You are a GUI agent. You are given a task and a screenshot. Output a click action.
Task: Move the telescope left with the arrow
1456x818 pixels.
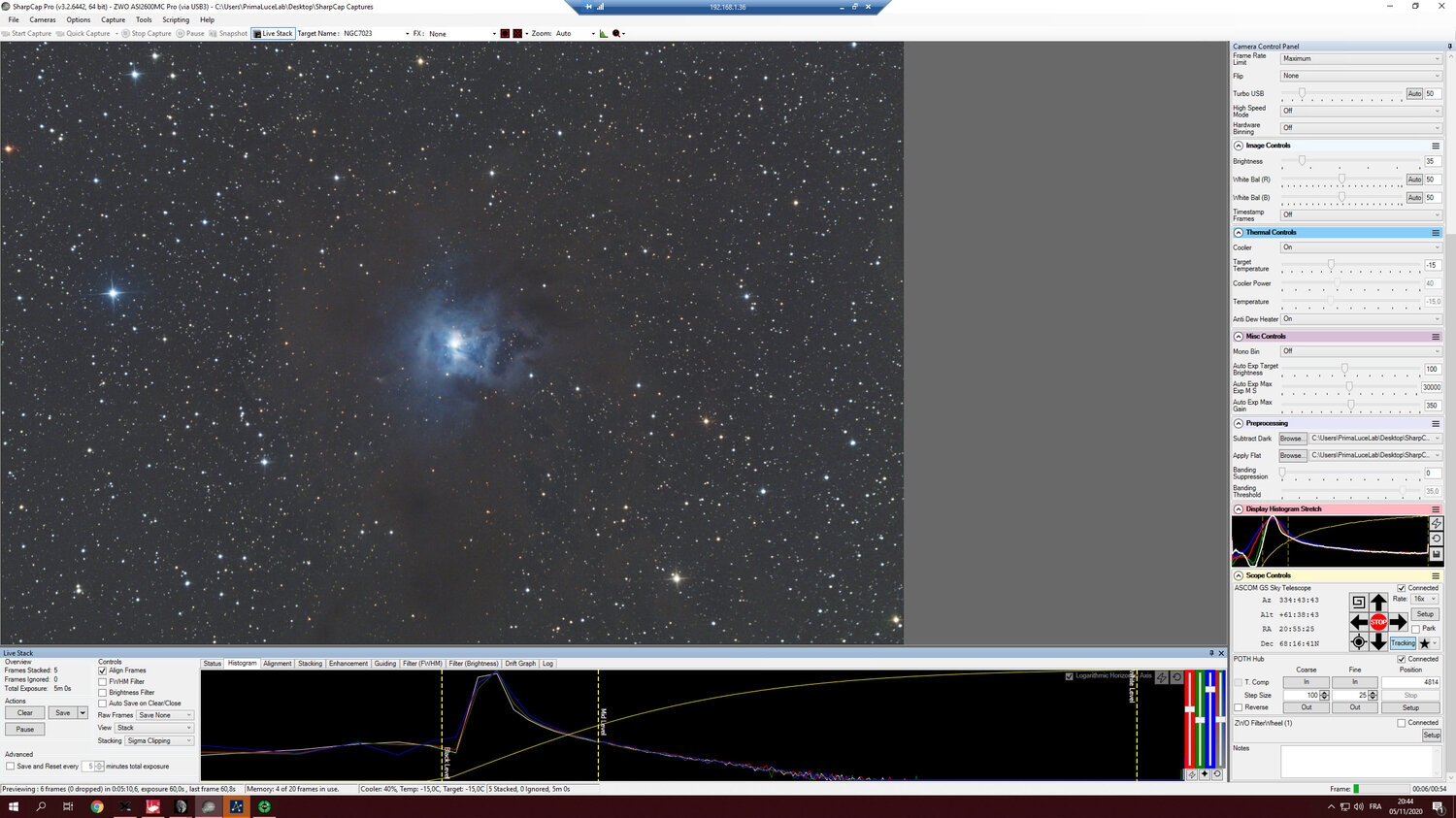tap(1359, 622)
